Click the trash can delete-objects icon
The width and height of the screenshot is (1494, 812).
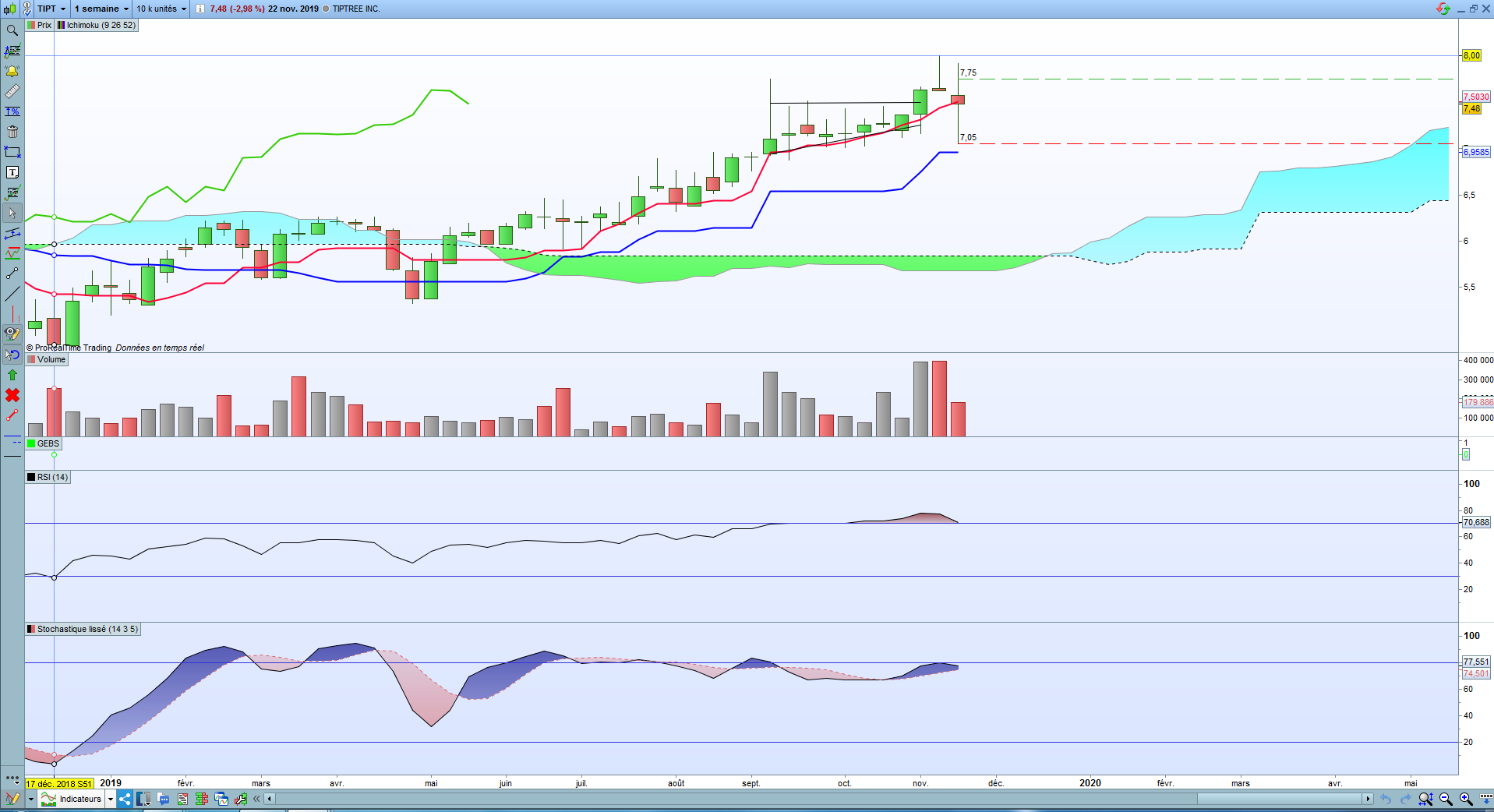[x=12, y=132]
